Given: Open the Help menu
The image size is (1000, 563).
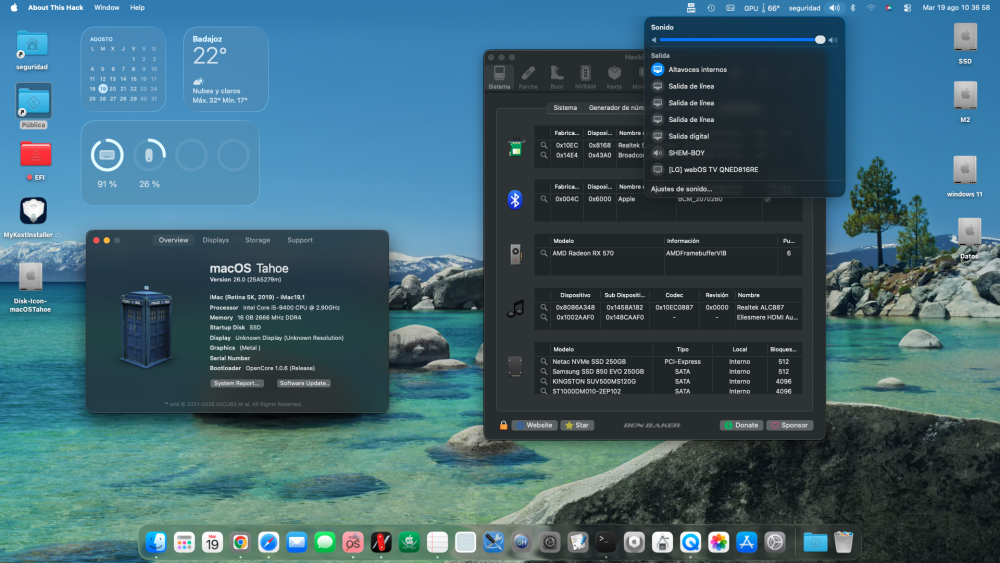Looking at the screenshot, I should pyautogui.click(x=137, y=8).
